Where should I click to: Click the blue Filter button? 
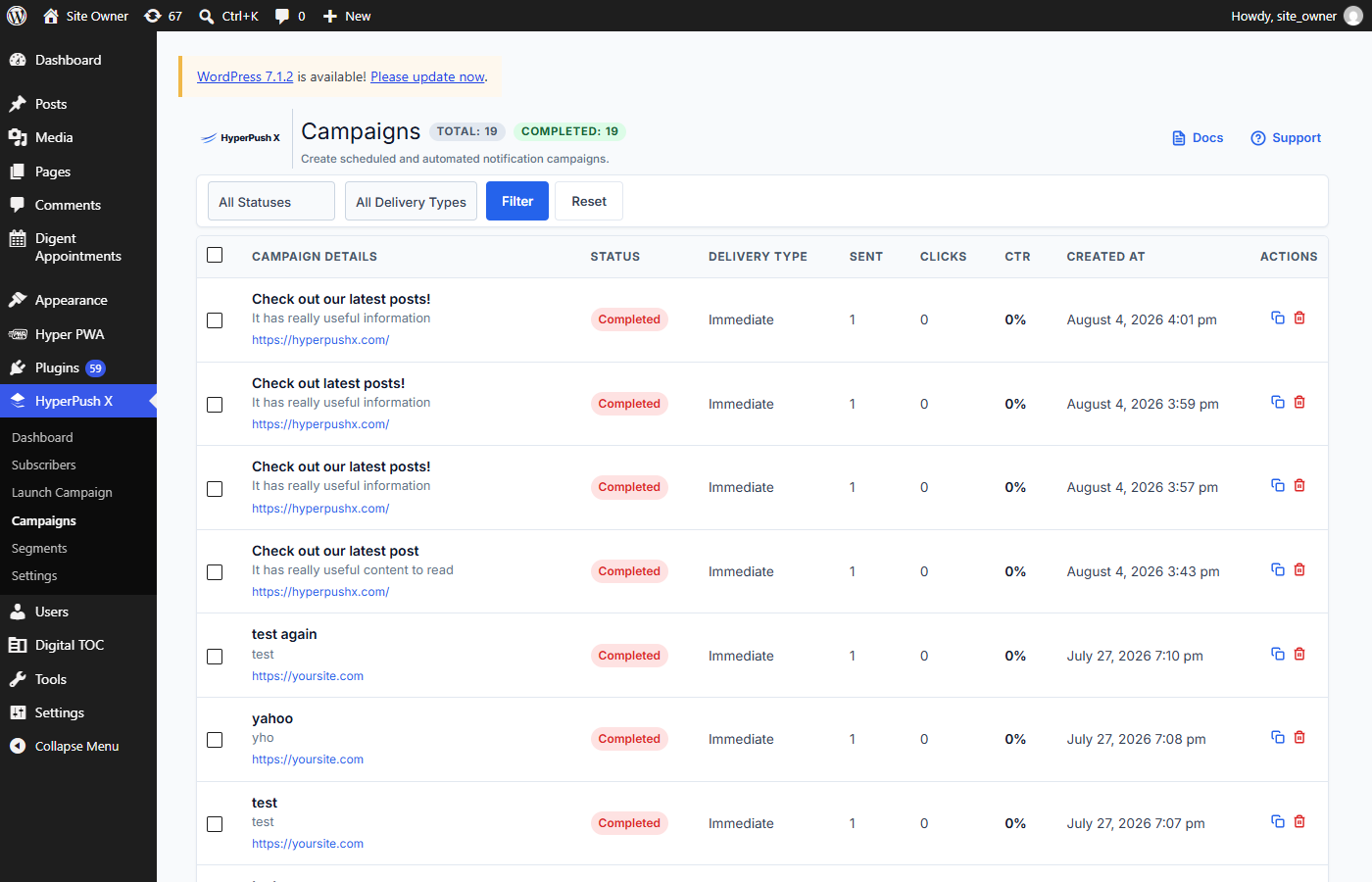point(517,201)
